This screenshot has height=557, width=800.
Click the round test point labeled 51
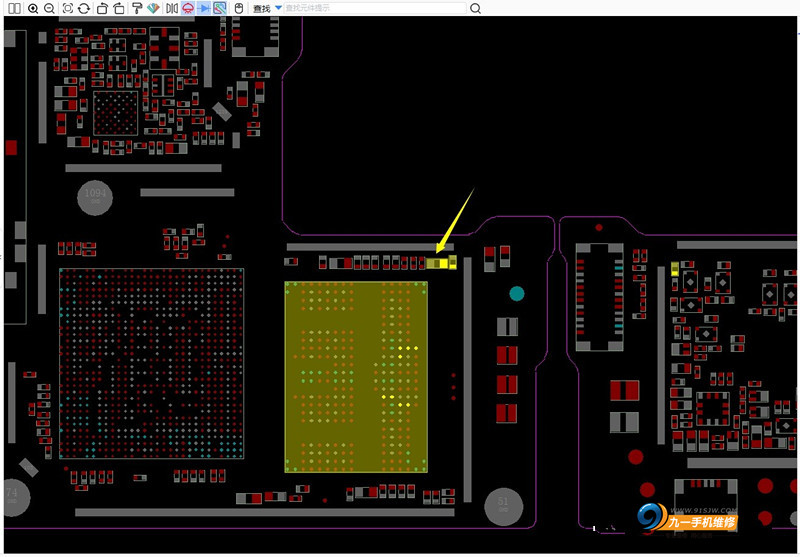503,507
